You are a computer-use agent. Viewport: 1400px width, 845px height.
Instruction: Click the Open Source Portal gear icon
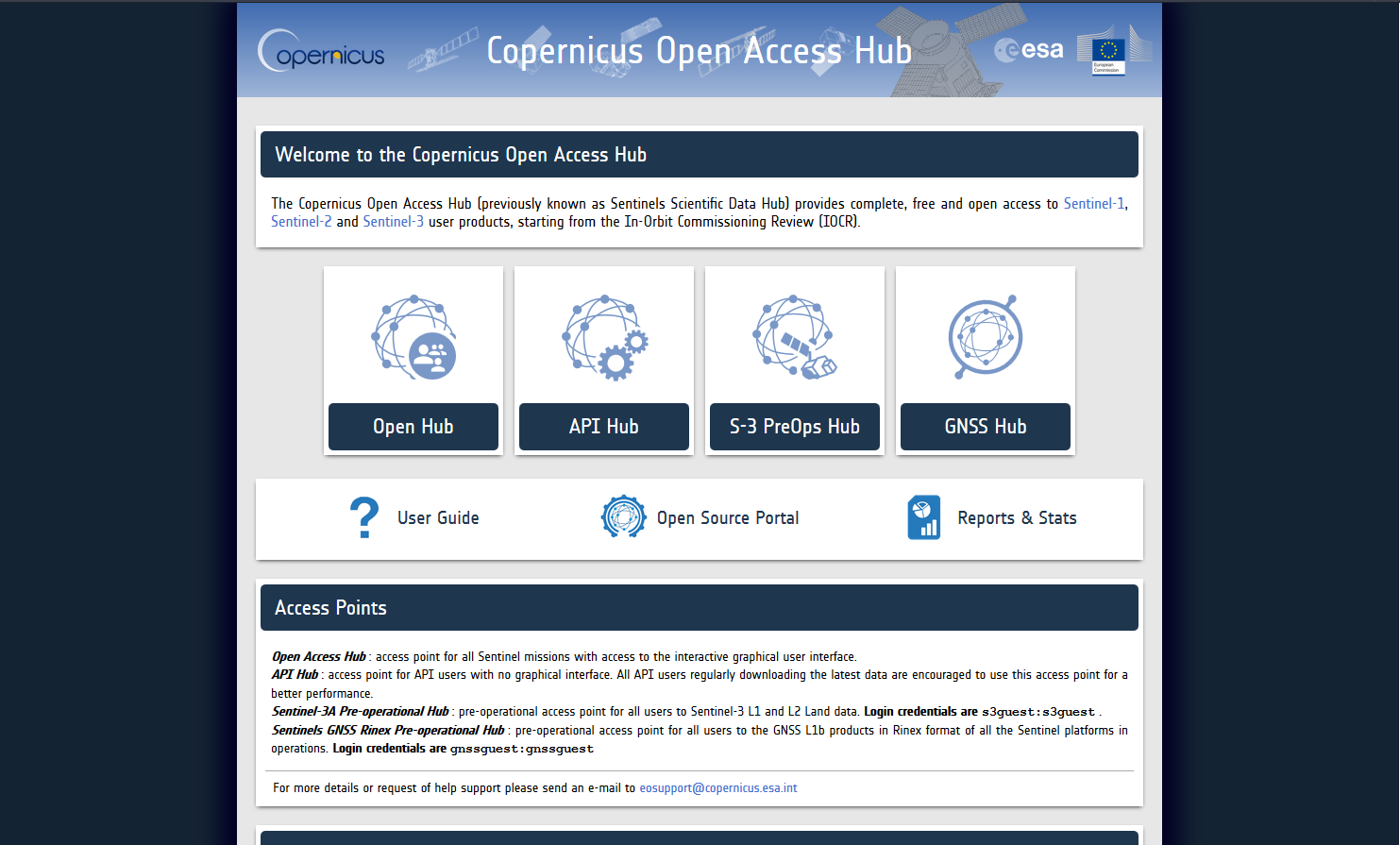pyautogui.click(x=623, y=517)
